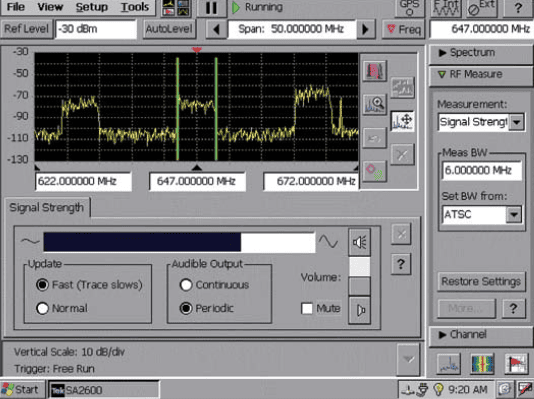Select the zoom magnifier spectrum icon
This screenshot has height=399, width=534.
pyautogui.click(x=374, y=104)
